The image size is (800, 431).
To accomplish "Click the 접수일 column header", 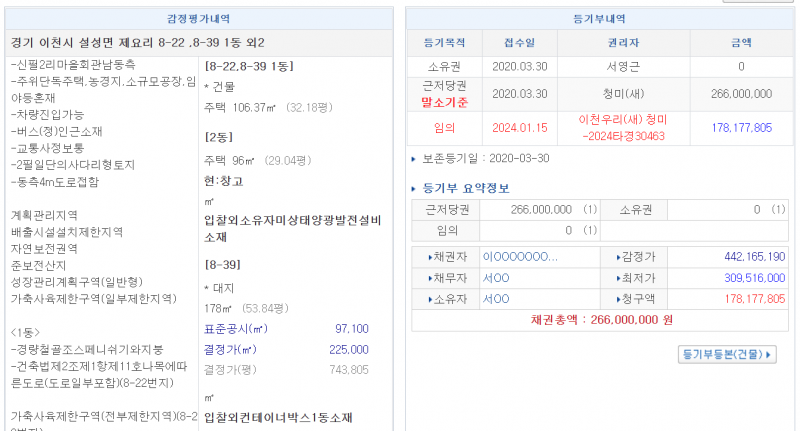I will 519,44.
